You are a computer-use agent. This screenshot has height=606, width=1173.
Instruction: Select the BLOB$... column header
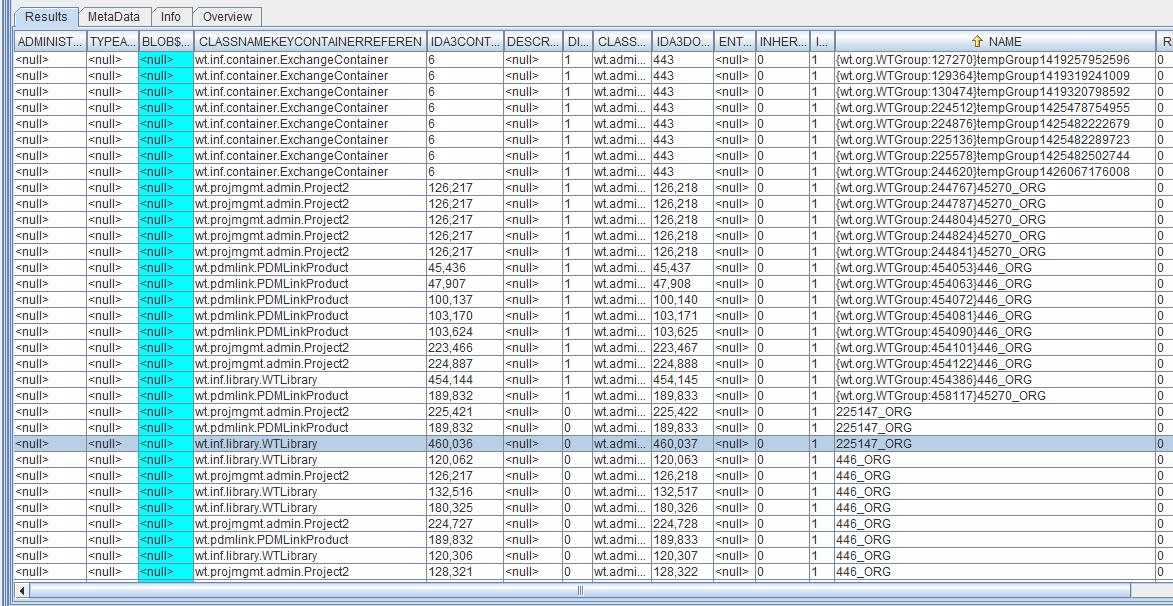click(x=166, y=42)
